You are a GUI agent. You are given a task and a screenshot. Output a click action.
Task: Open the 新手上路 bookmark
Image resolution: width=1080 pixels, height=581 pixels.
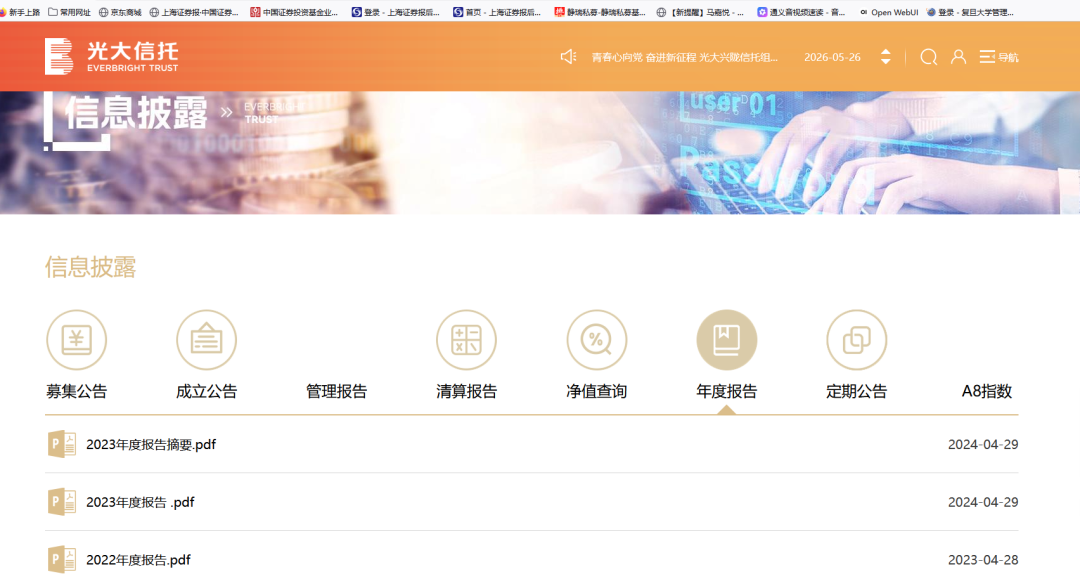20,12
